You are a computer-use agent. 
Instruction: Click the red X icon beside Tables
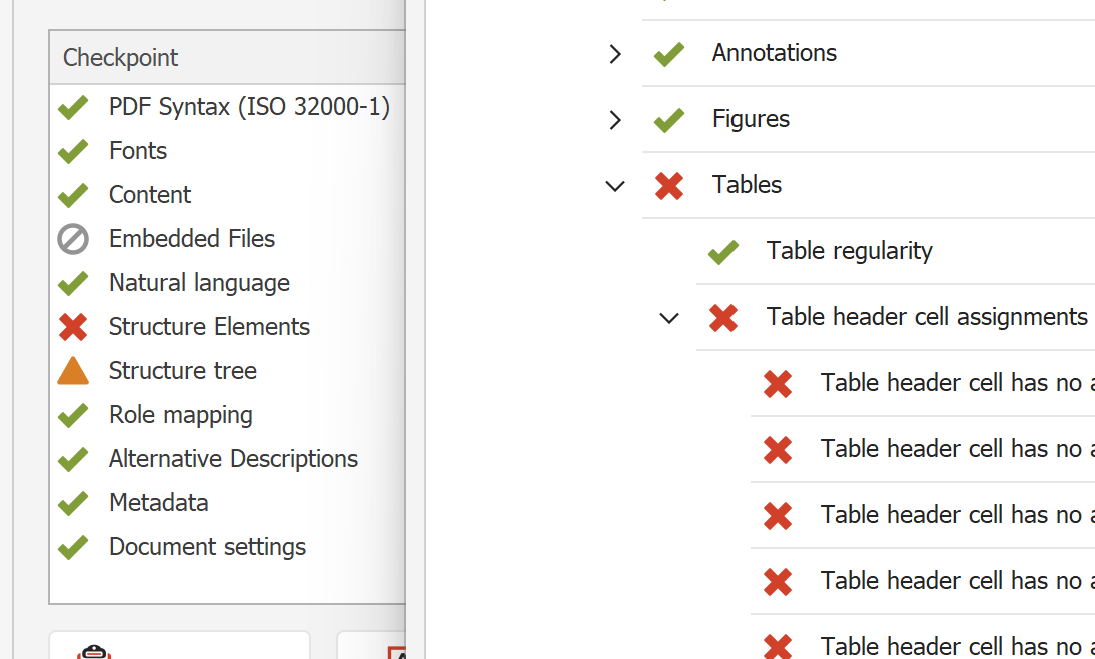(x=669, y=185)
